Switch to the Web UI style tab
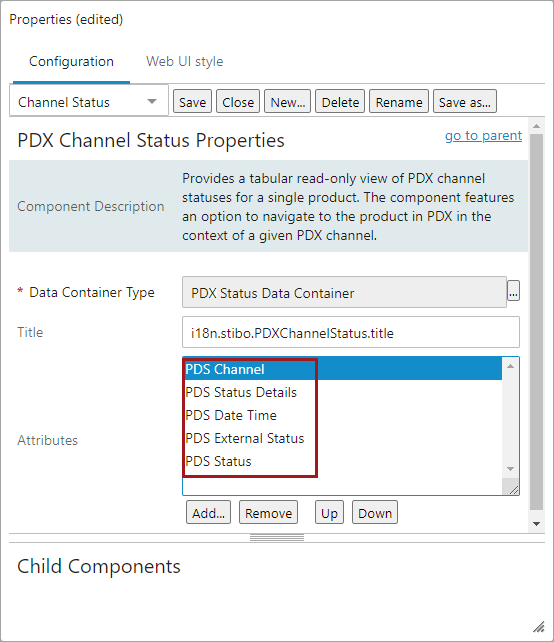The image size is (554, 642). 185,61
